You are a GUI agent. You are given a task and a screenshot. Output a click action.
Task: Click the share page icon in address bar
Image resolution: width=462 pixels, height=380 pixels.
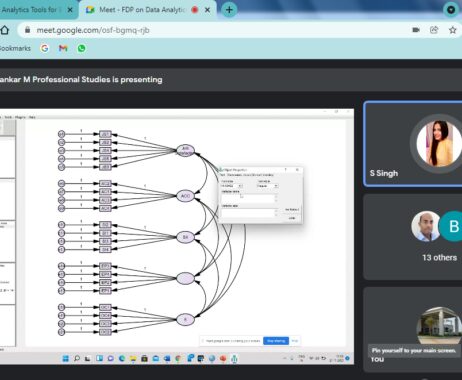click(434, 30)
